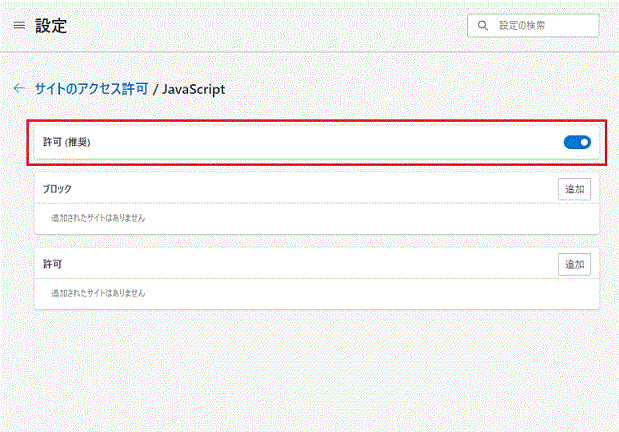Go back using the blue arrow icon
The height and width of the screenshot is (432, 619).
(19, 88)
